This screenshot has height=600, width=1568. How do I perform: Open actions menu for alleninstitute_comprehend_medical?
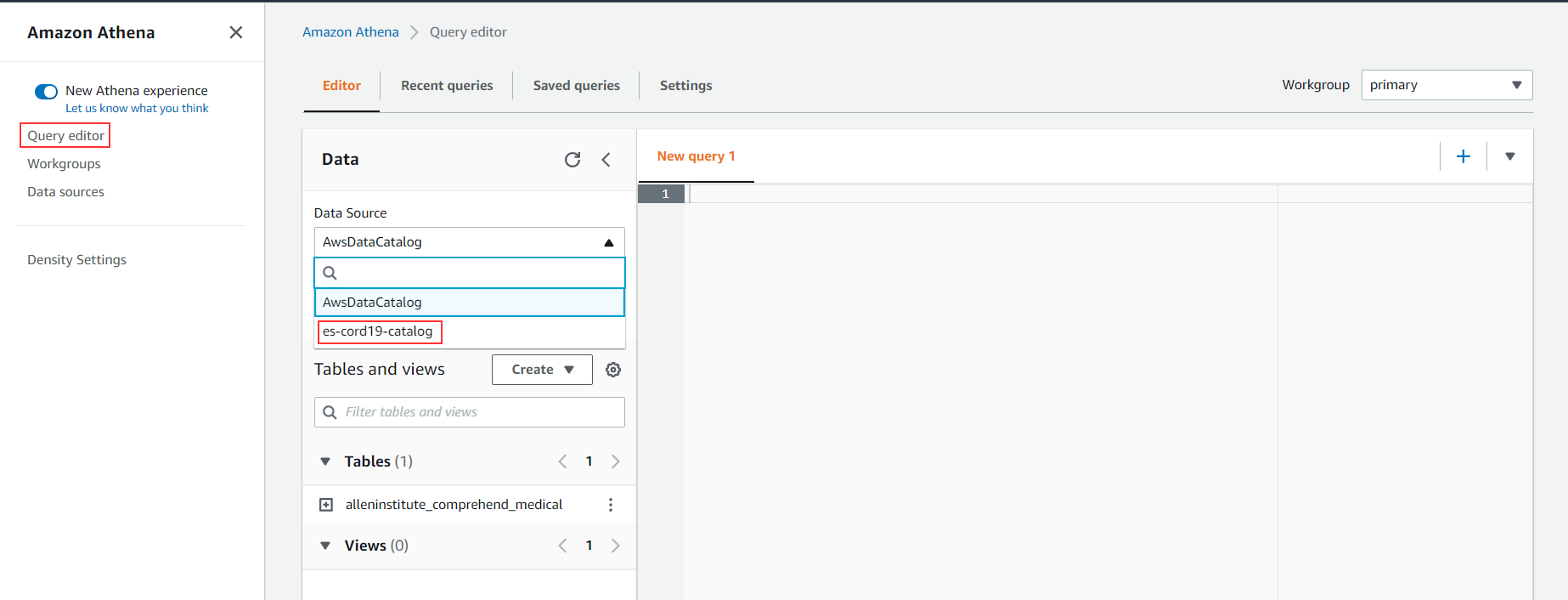(x=610, y=505)
